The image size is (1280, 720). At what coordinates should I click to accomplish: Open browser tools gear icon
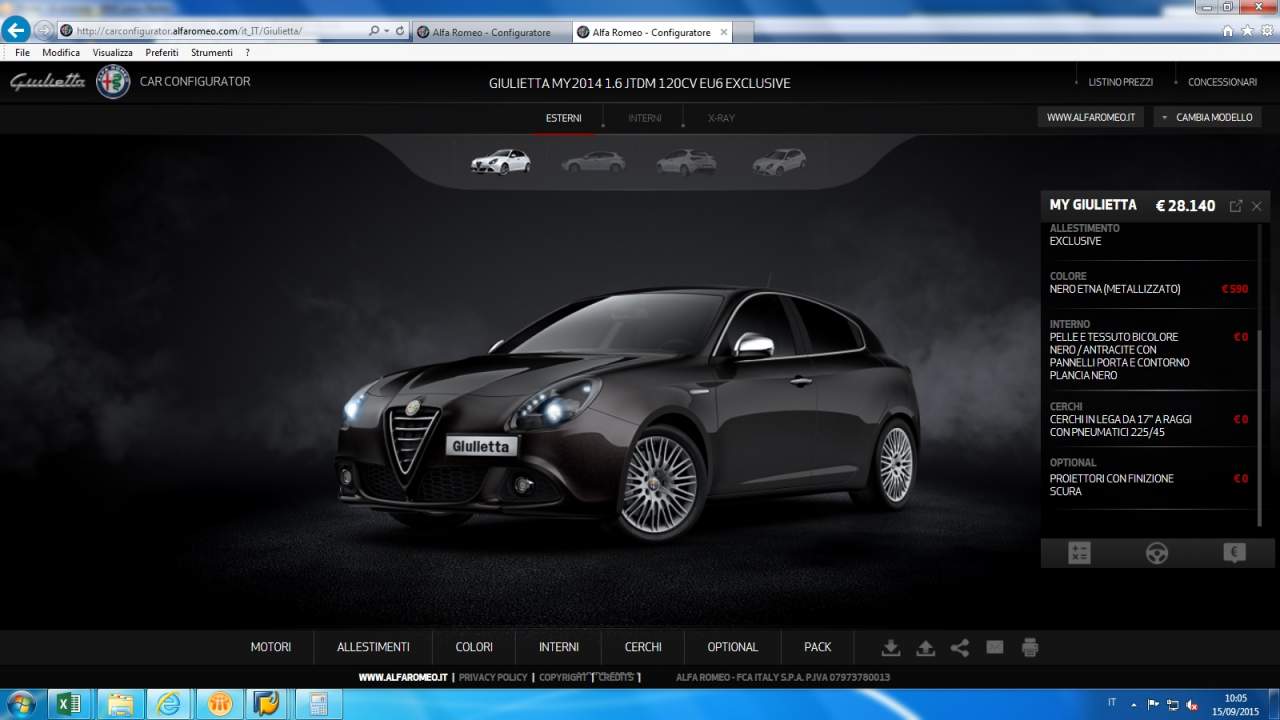(x=1266, y=31)
